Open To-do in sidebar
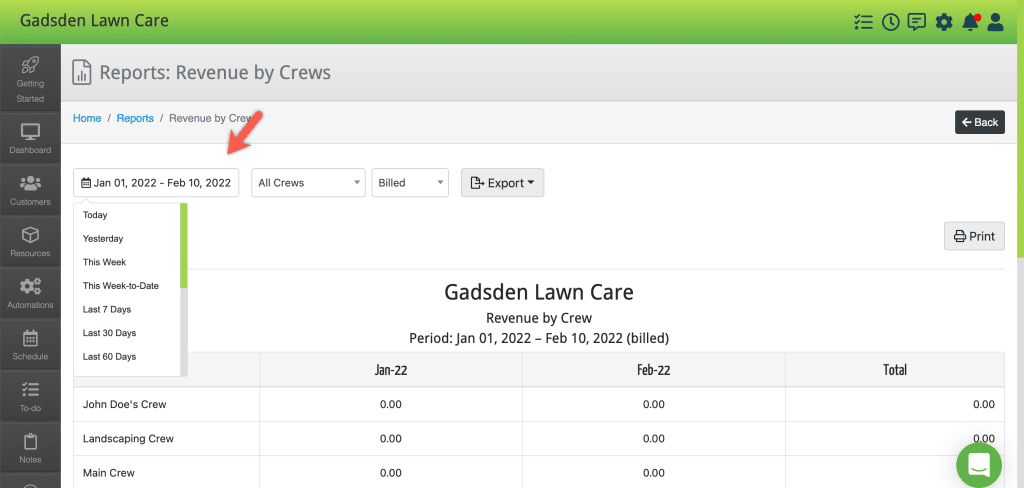This screenshot has width=1024, height=488. pos(30,397)
